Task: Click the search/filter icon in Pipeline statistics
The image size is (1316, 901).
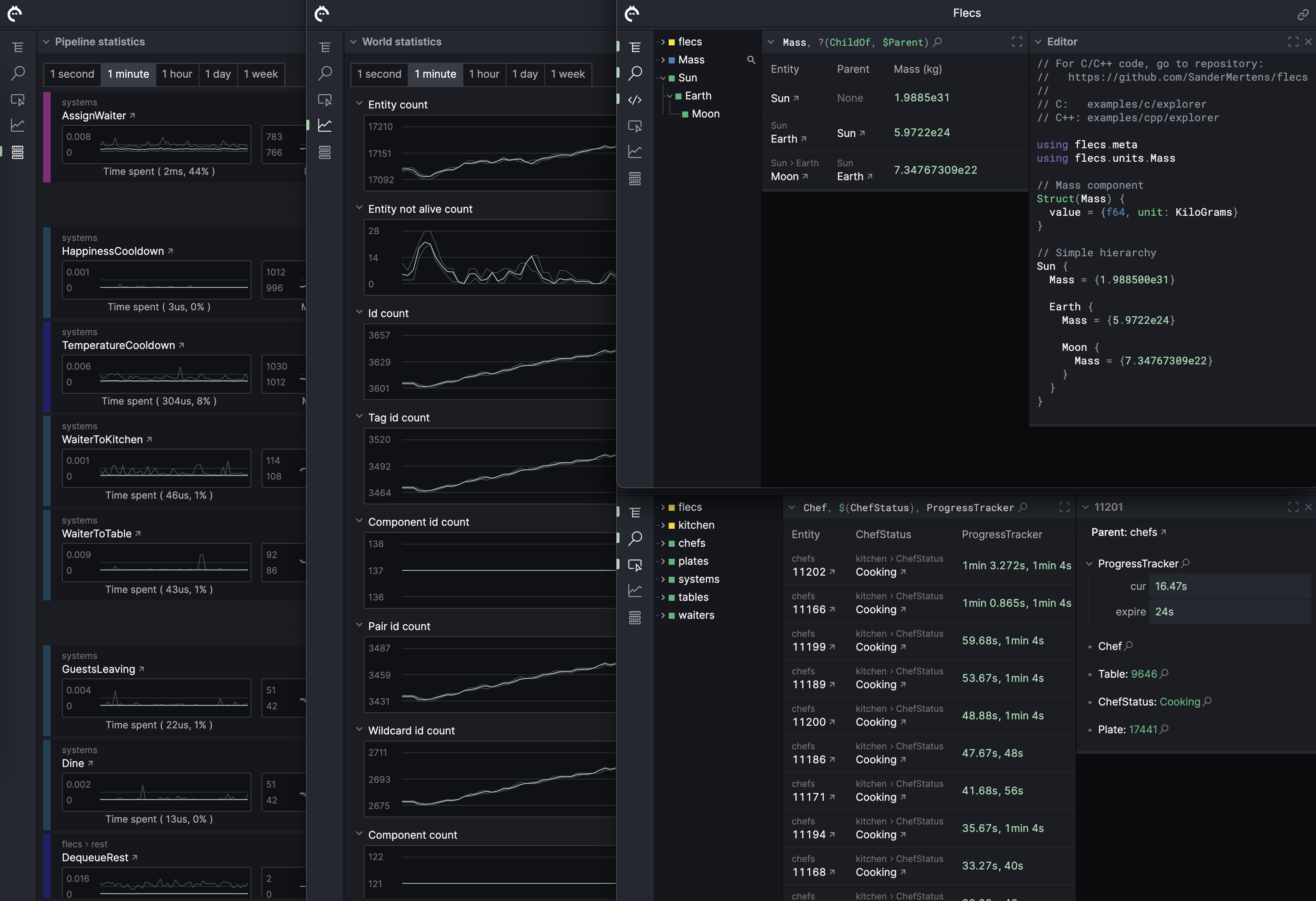Action: [14, 72]
